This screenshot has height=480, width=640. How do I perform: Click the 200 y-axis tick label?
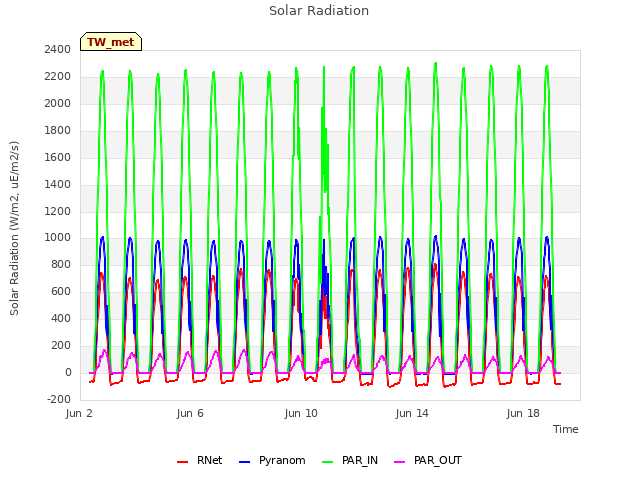point(61,345)
